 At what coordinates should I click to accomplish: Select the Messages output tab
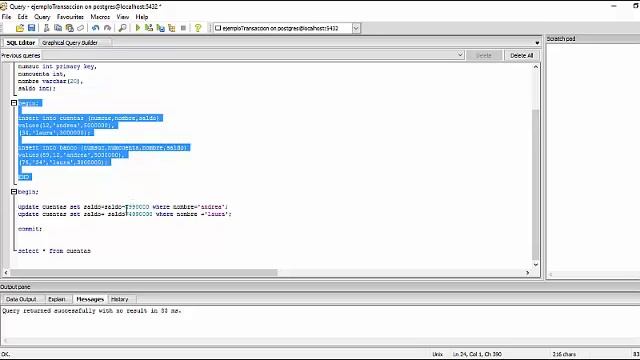tap(90, 299)
